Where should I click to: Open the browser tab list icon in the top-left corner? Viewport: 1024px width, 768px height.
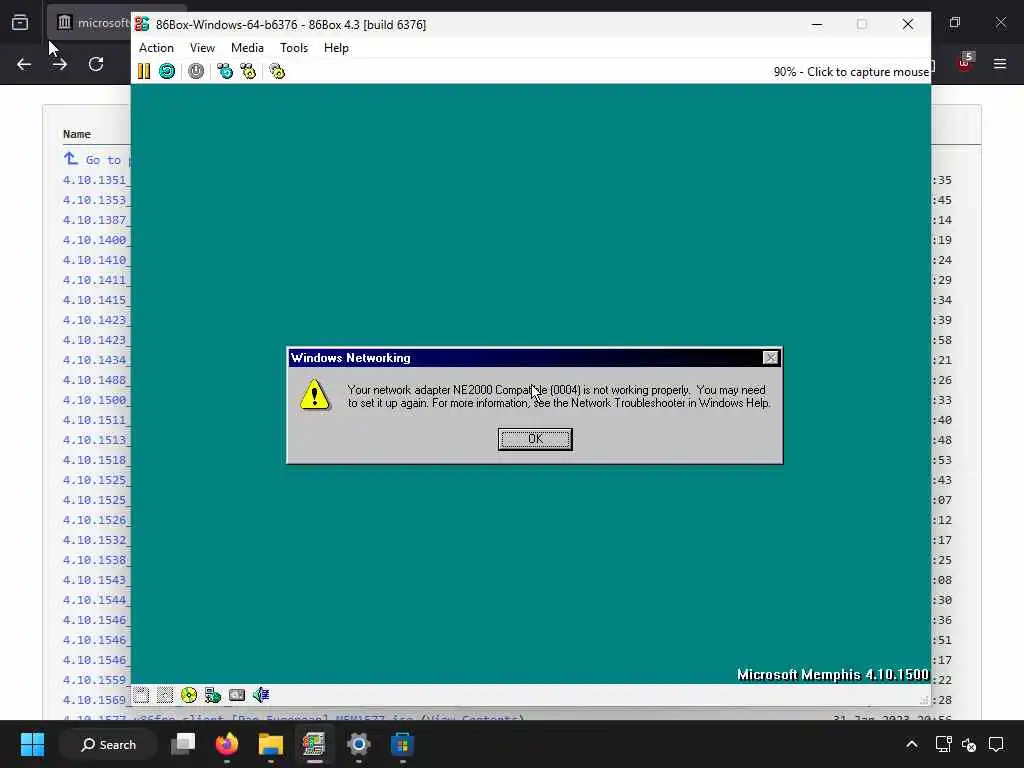pyautogui.click(x=20, y=23)
